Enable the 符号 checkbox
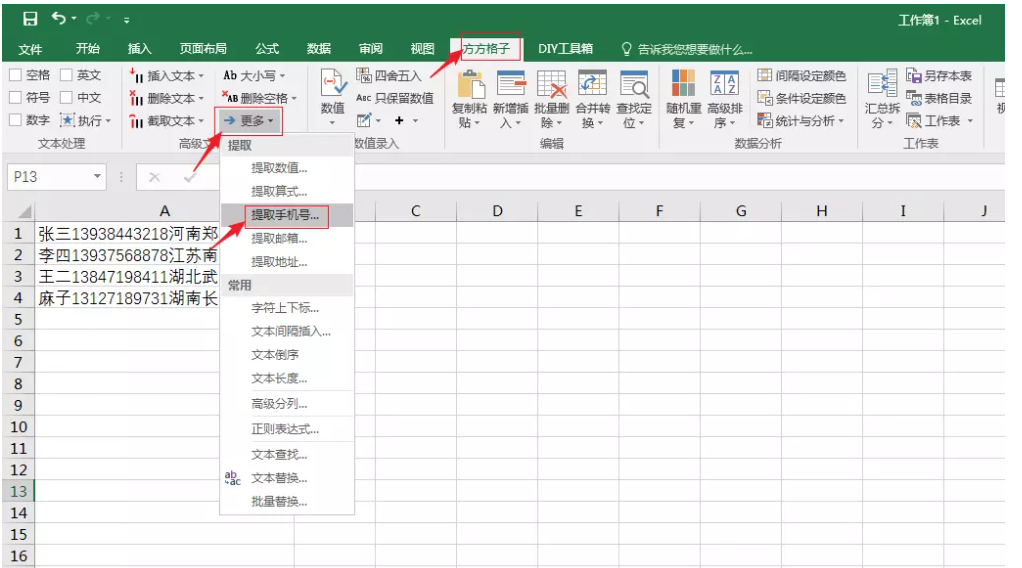1022x568 pixels. [x=16, y=98]
